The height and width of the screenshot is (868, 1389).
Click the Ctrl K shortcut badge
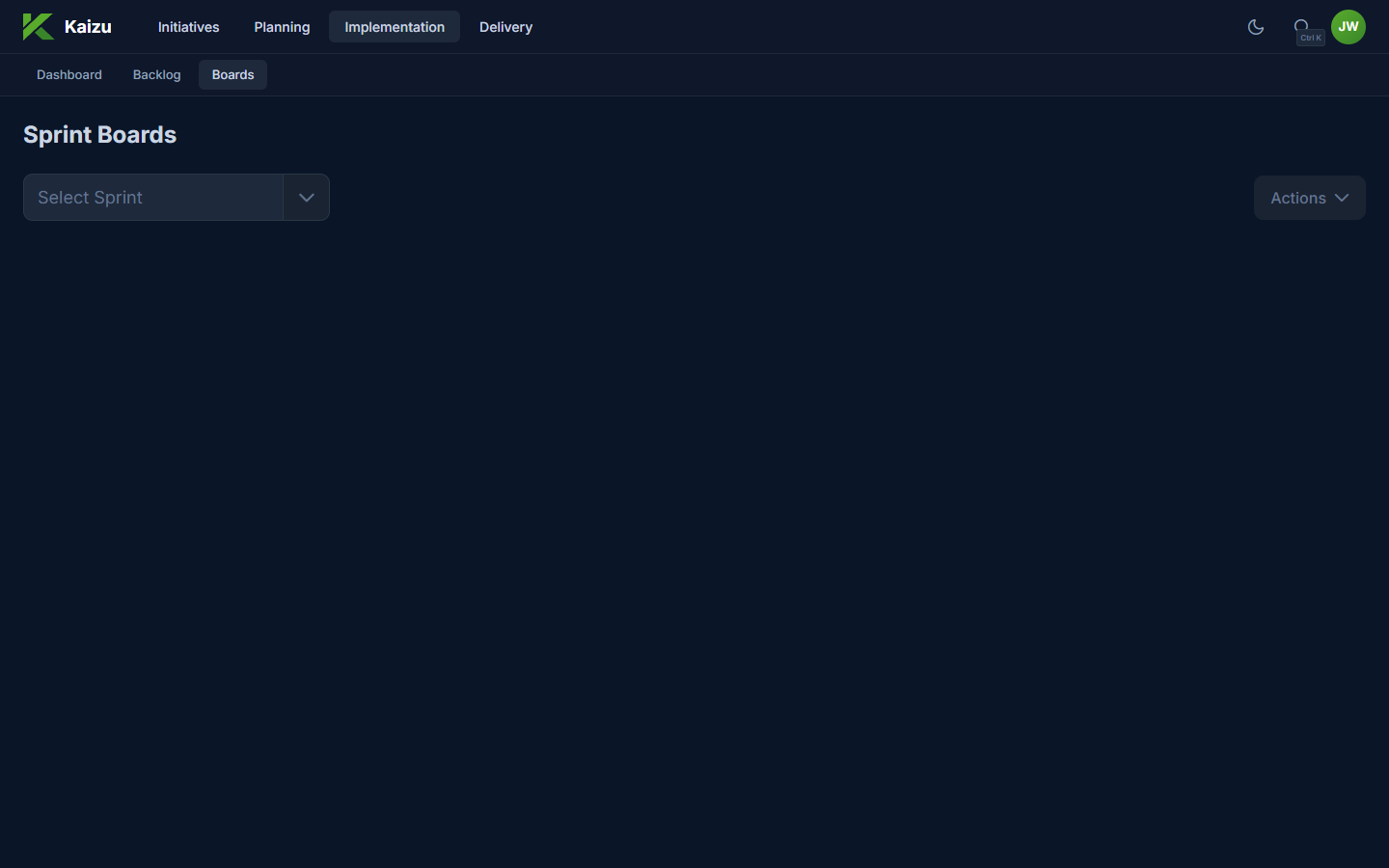(x=1311, y=39)
